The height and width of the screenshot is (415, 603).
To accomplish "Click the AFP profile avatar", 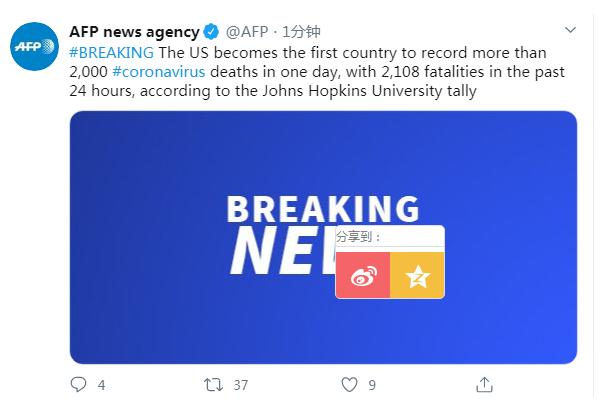I will coord(35,47).
